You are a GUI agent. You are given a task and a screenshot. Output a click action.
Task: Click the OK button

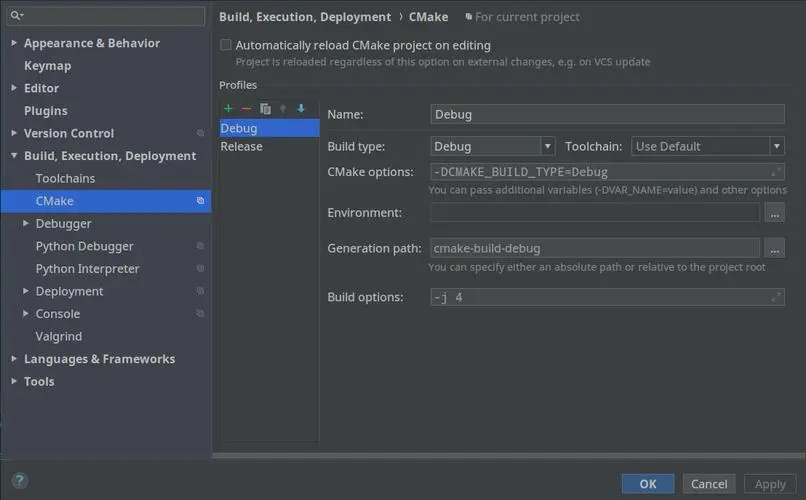[648, 484]
